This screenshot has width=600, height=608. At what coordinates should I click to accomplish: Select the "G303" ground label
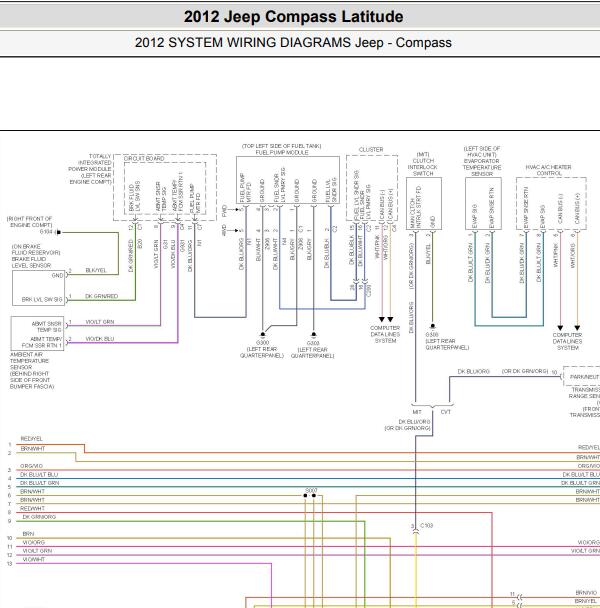pyautogui.click(x=313, y=343)
